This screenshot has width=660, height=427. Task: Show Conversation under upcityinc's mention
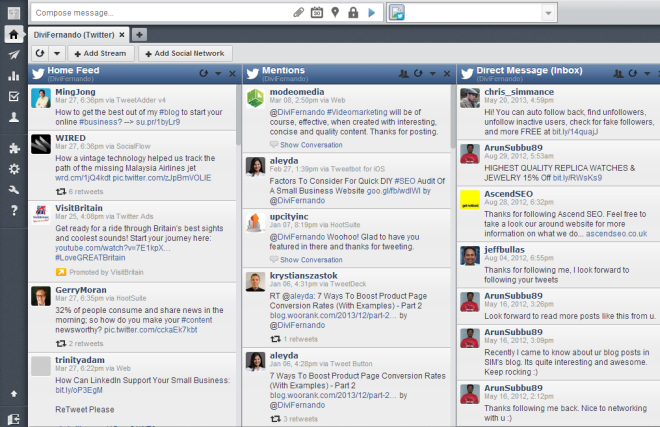(311, 260)
